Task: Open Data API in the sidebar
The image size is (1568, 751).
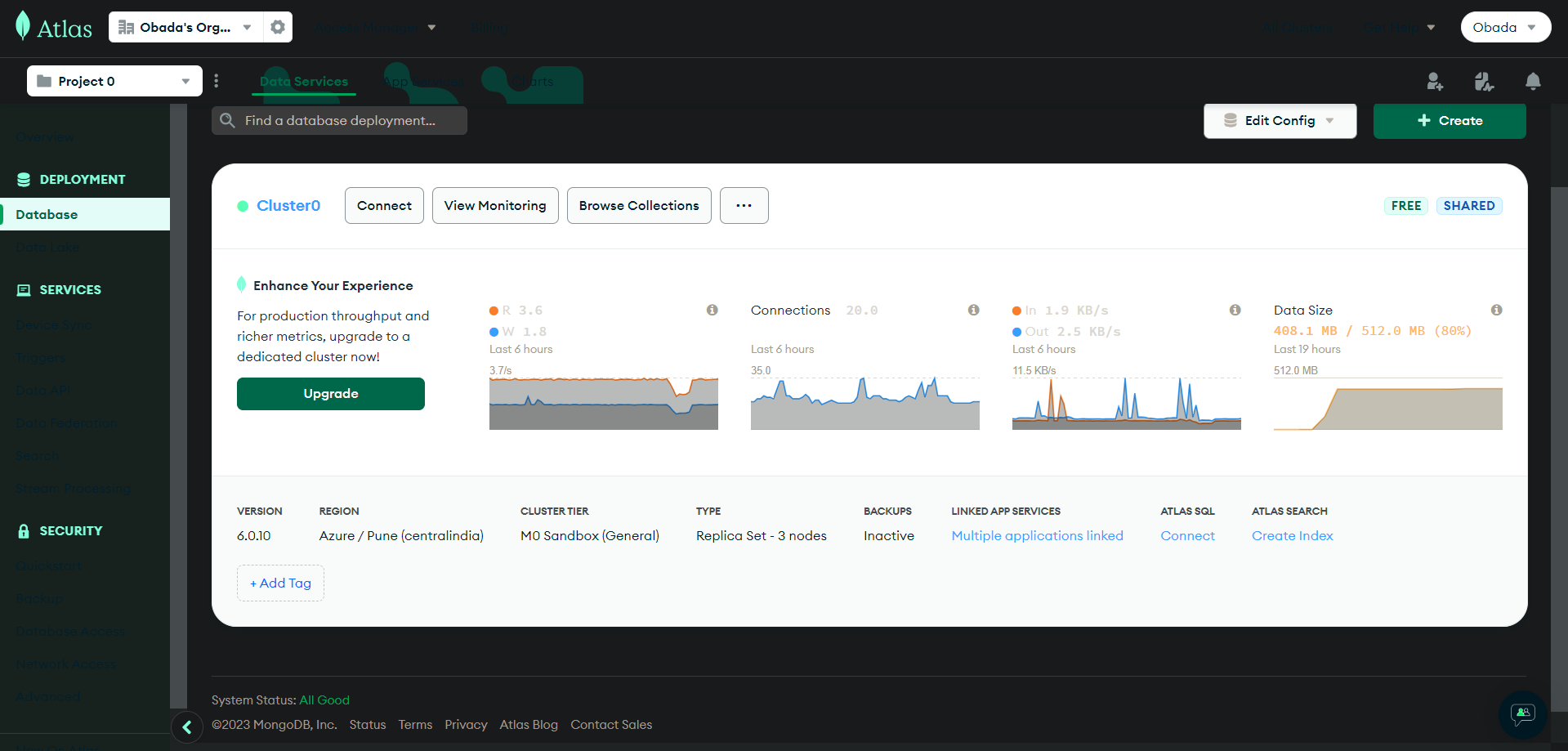Action: 42,391
